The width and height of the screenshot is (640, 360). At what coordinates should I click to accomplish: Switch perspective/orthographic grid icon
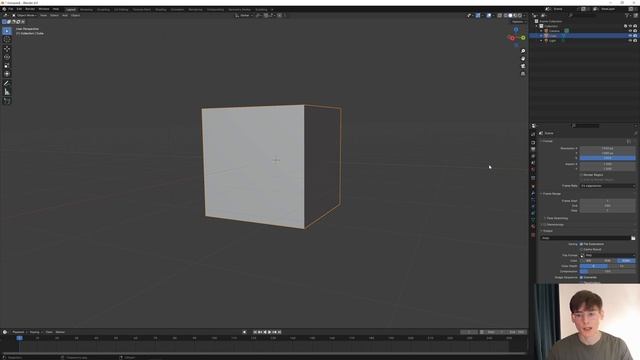[x=523, y=74]
